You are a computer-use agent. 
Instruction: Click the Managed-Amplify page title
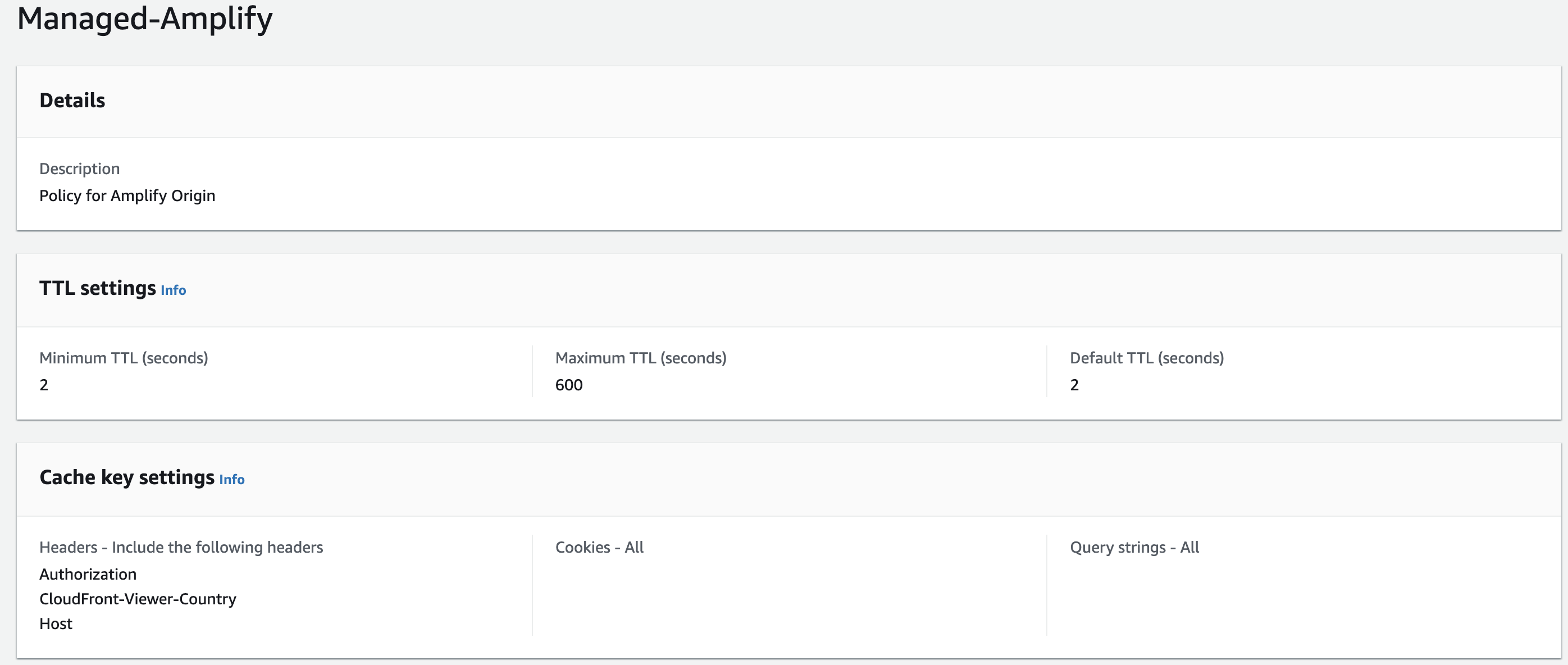point(145,19)
